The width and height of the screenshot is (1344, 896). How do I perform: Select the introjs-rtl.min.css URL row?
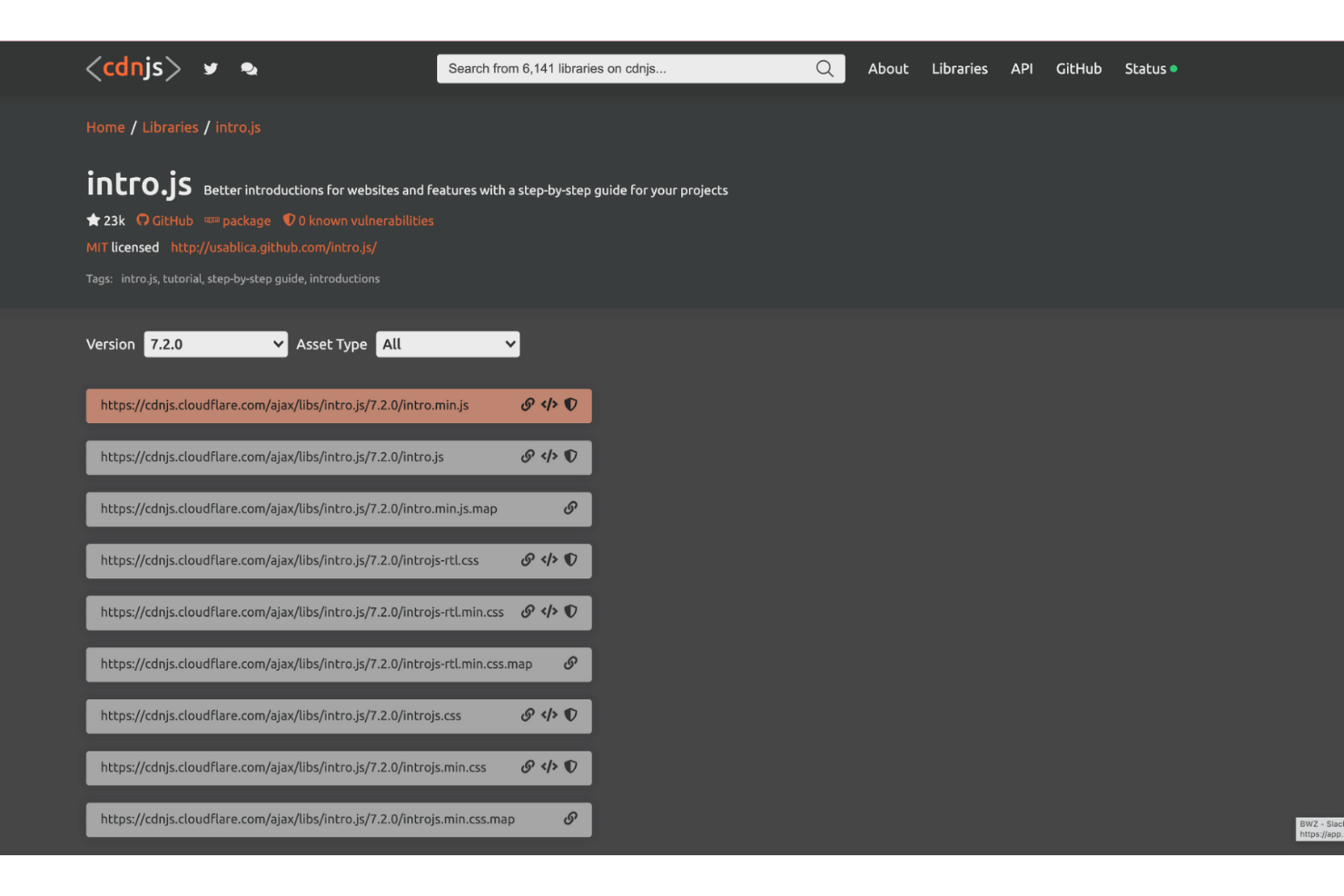(339, 613)
